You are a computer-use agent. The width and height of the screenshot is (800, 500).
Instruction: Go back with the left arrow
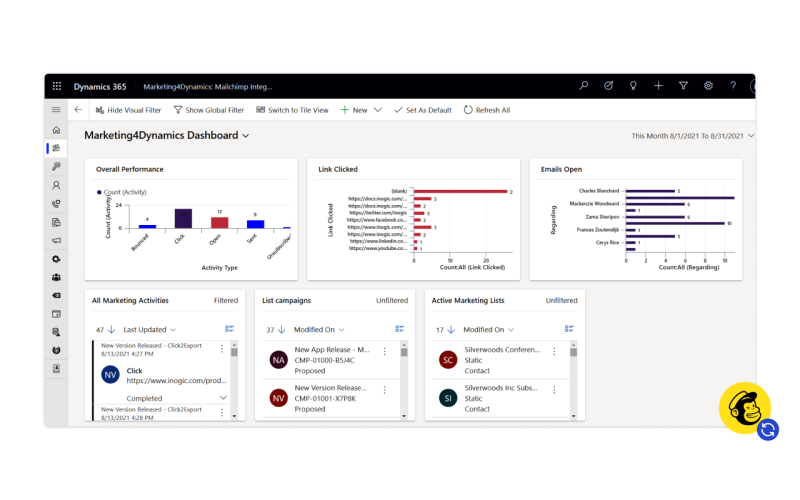(x=78, y=110)
